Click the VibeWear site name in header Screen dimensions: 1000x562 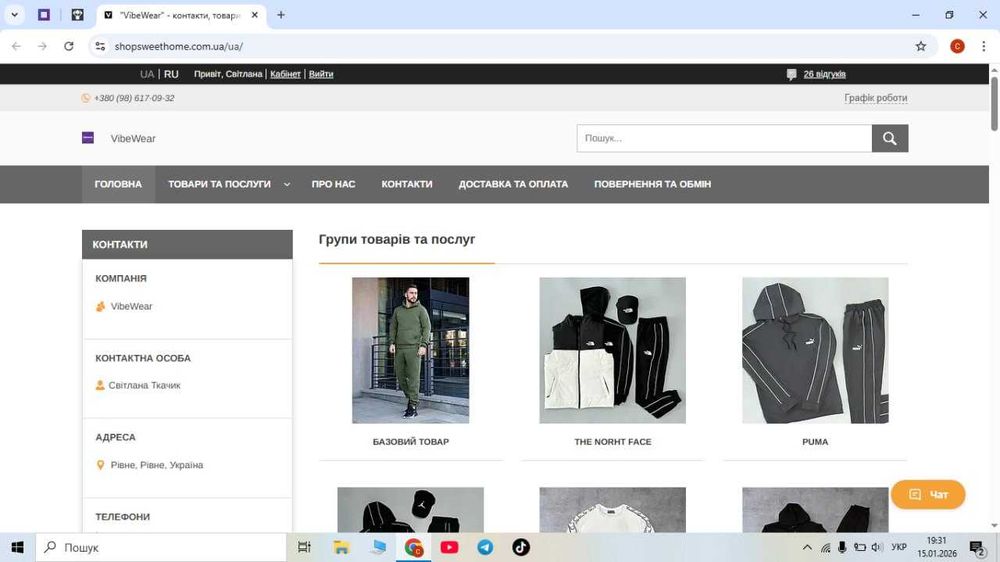(133, 138)
